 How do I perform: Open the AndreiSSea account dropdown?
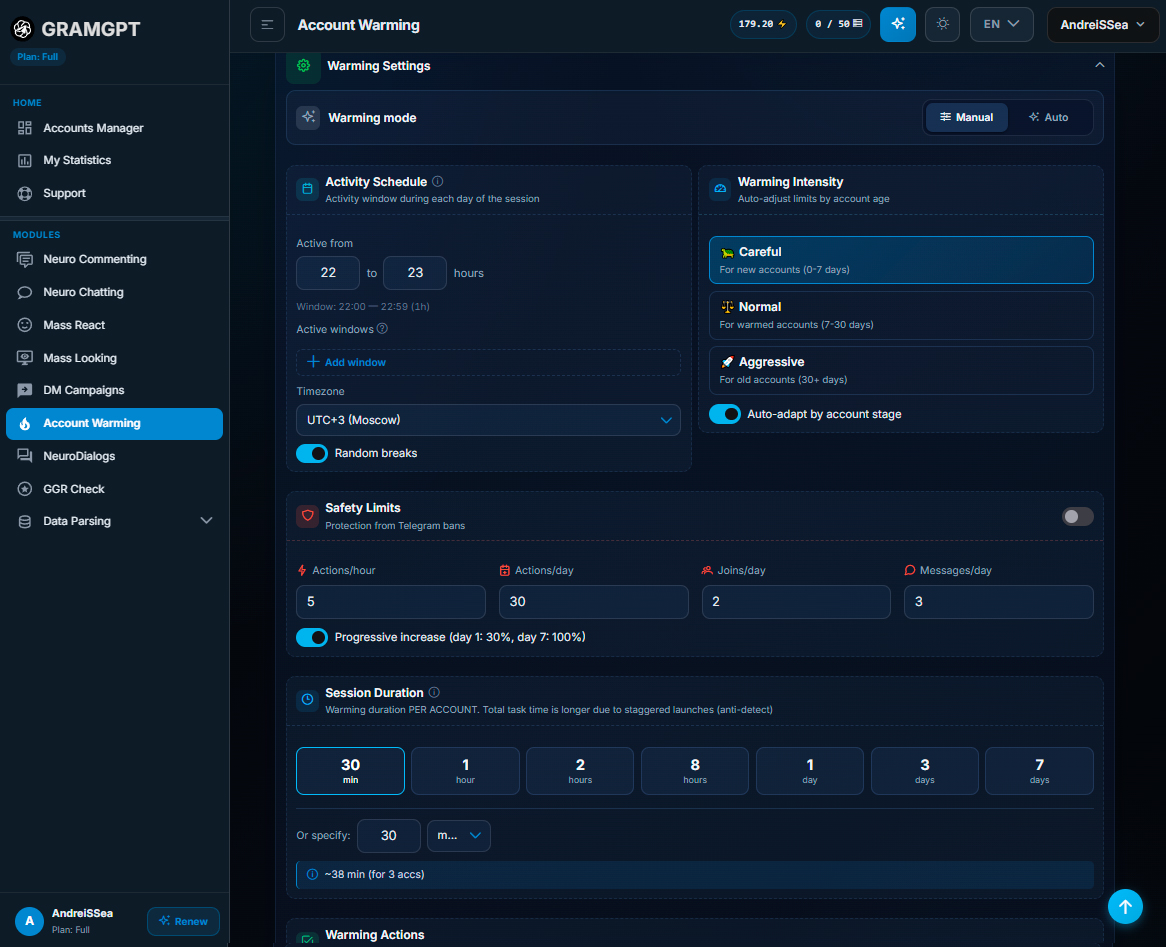(x=1102, y=25)
